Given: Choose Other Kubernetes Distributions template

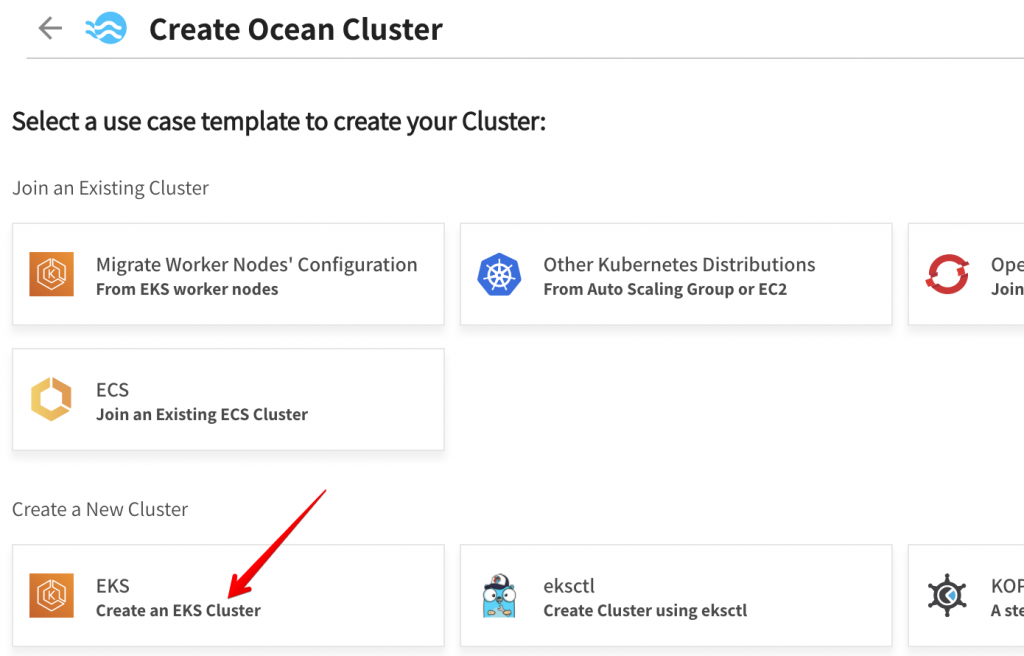Looking at the screenshot, I should (x=676, y=274).
